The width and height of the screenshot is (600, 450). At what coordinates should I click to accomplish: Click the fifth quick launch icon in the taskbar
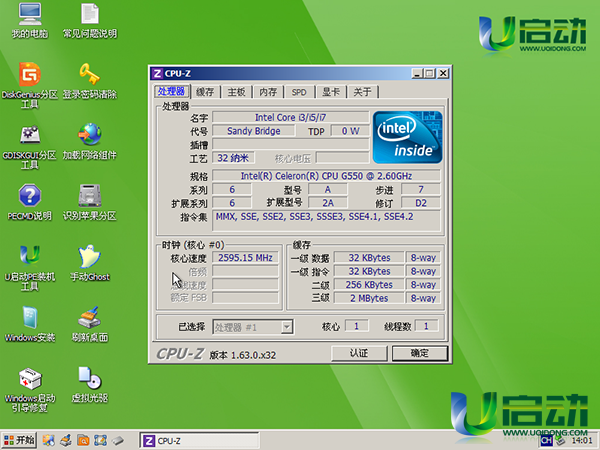pyautogui.click(x=118, y=440)
